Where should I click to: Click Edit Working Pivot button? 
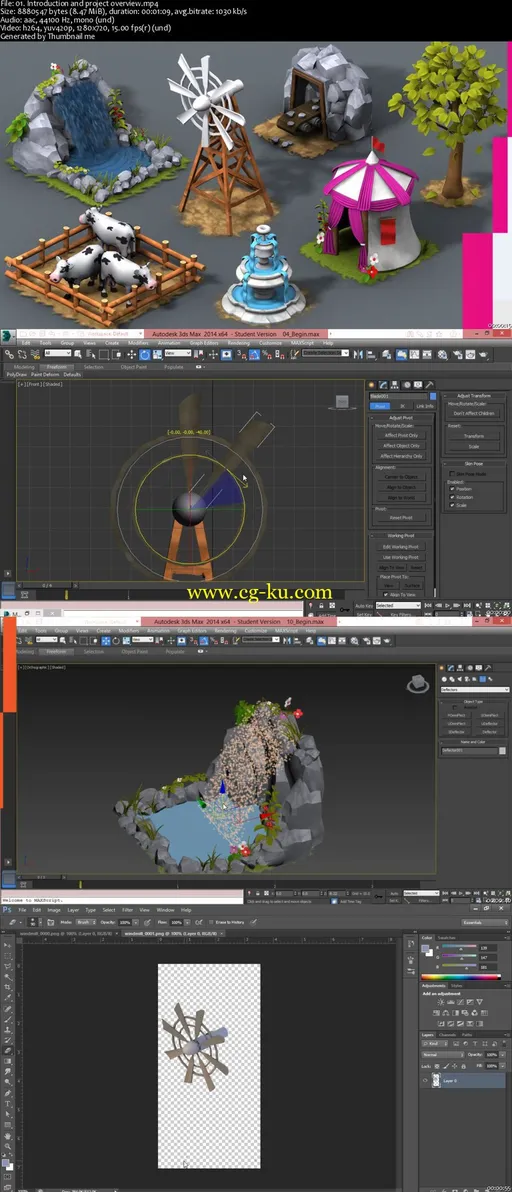coord(401,547)
